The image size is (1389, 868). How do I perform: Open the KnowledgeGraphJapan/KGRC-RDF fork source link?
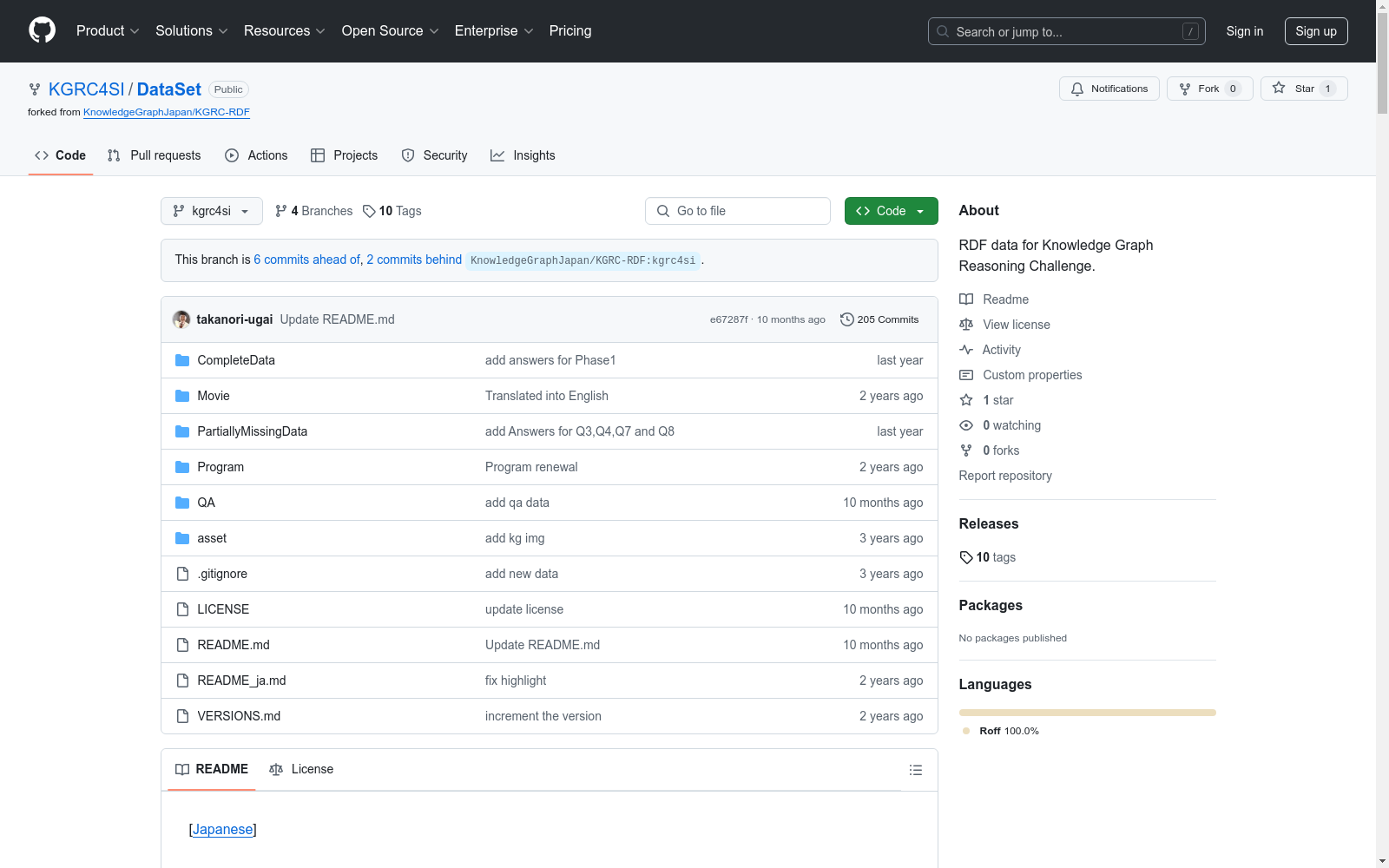click(x=167, y=112)
